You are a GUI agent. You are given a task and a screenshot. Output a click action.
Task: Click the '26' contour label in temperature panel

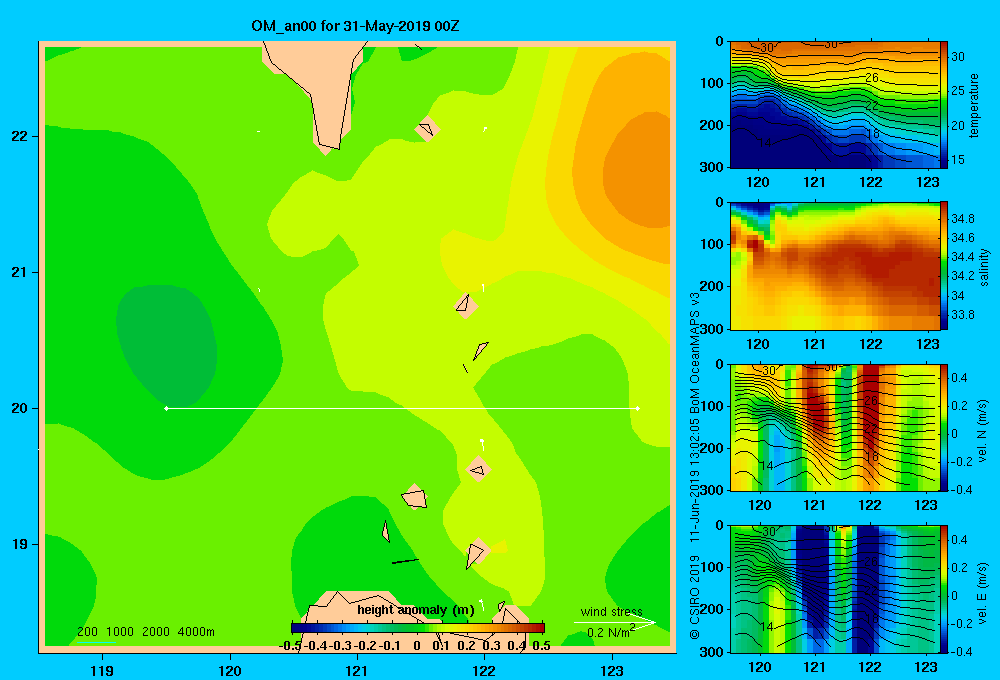(872, 78)
